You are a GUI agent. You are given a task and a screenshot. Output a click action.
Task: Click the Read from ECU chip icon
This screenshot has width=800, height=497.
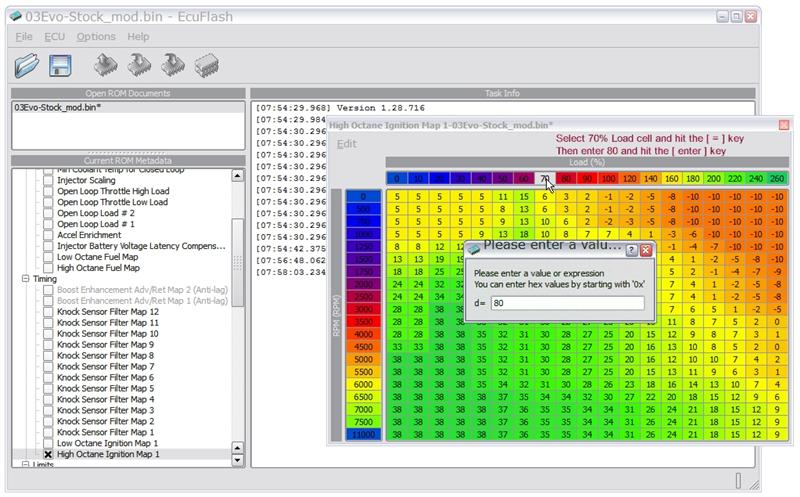(105, 66)
